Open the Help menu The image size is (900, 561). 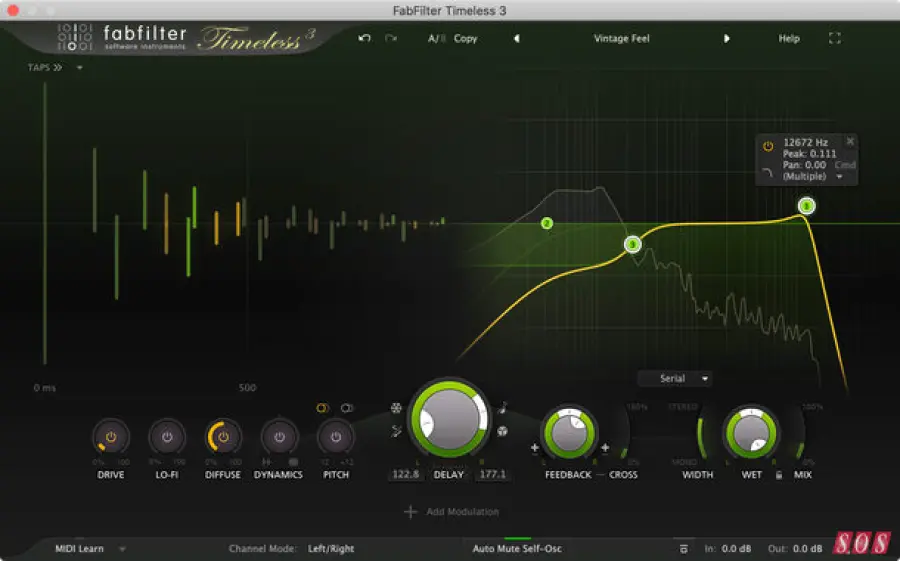pyautogui.click(x=789, y=38)
